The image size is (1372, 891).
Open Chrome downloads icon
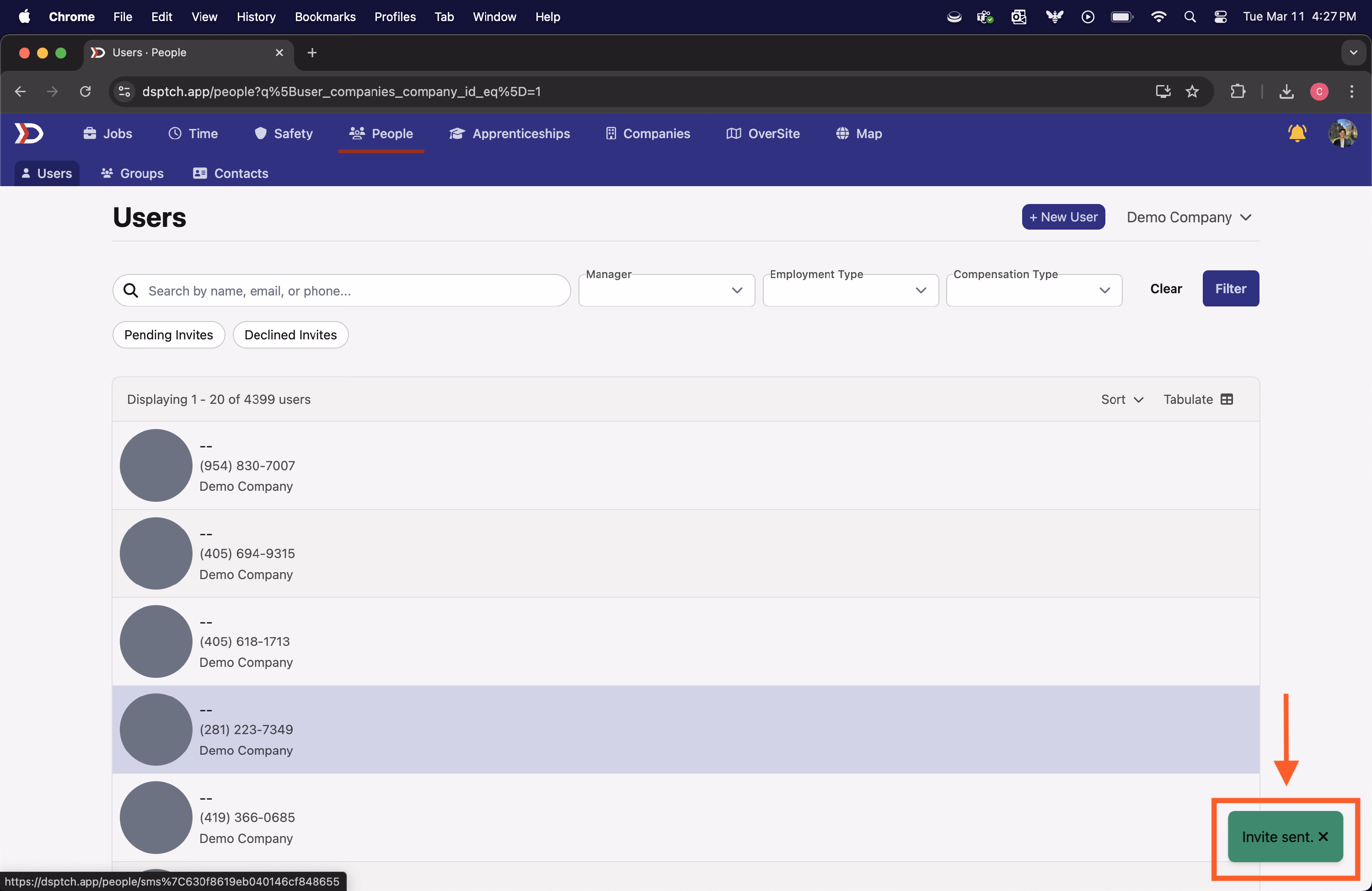(1286, 91)
